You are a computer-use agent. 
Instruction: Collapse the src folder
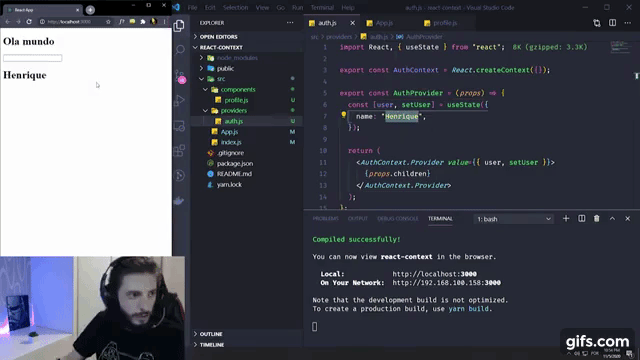pyautogui.click(x=247, y=79)
